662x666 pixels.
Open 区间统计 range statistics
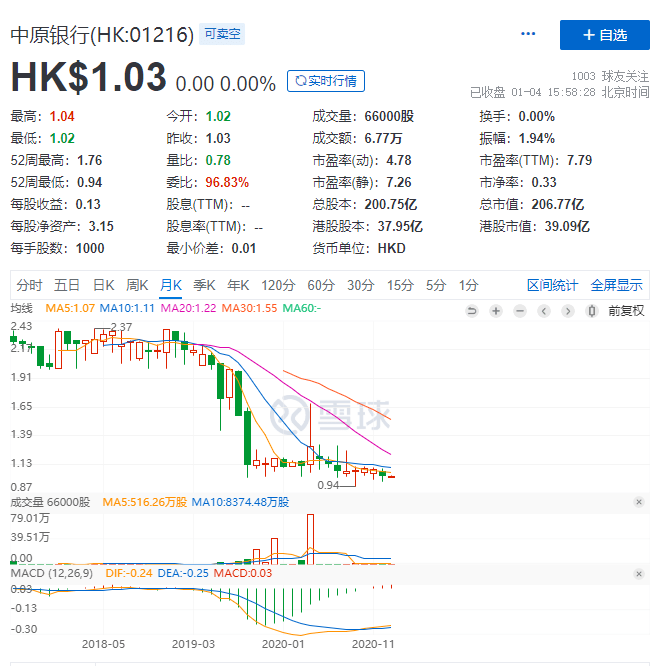[552, 285]
